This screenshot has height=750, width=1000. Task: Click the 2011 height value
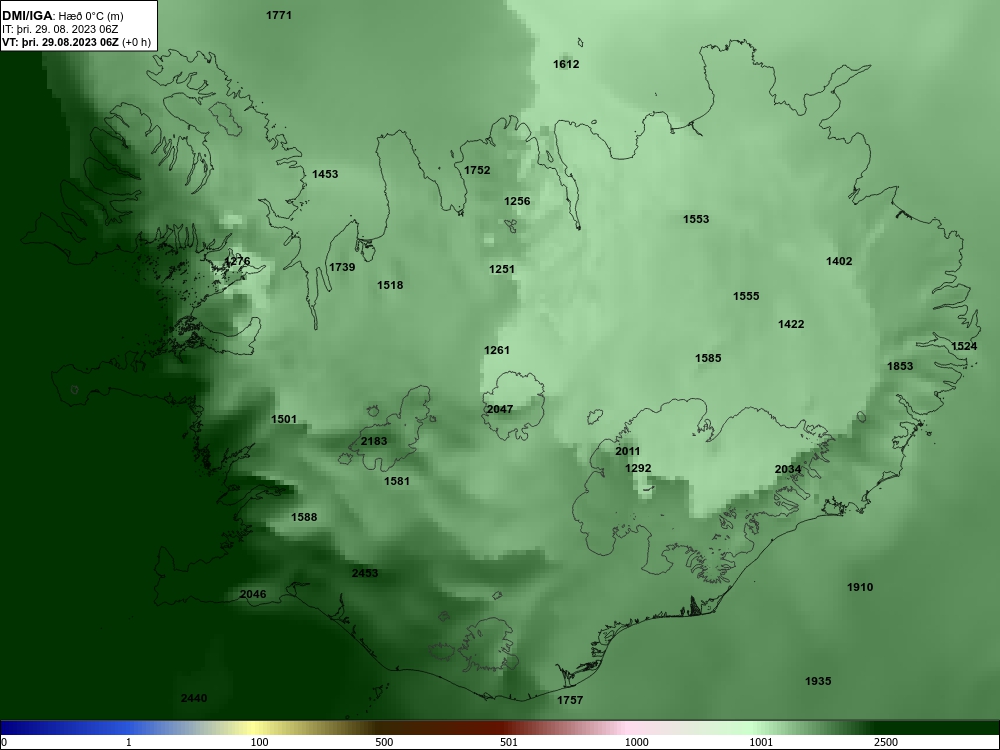point(628,451)
